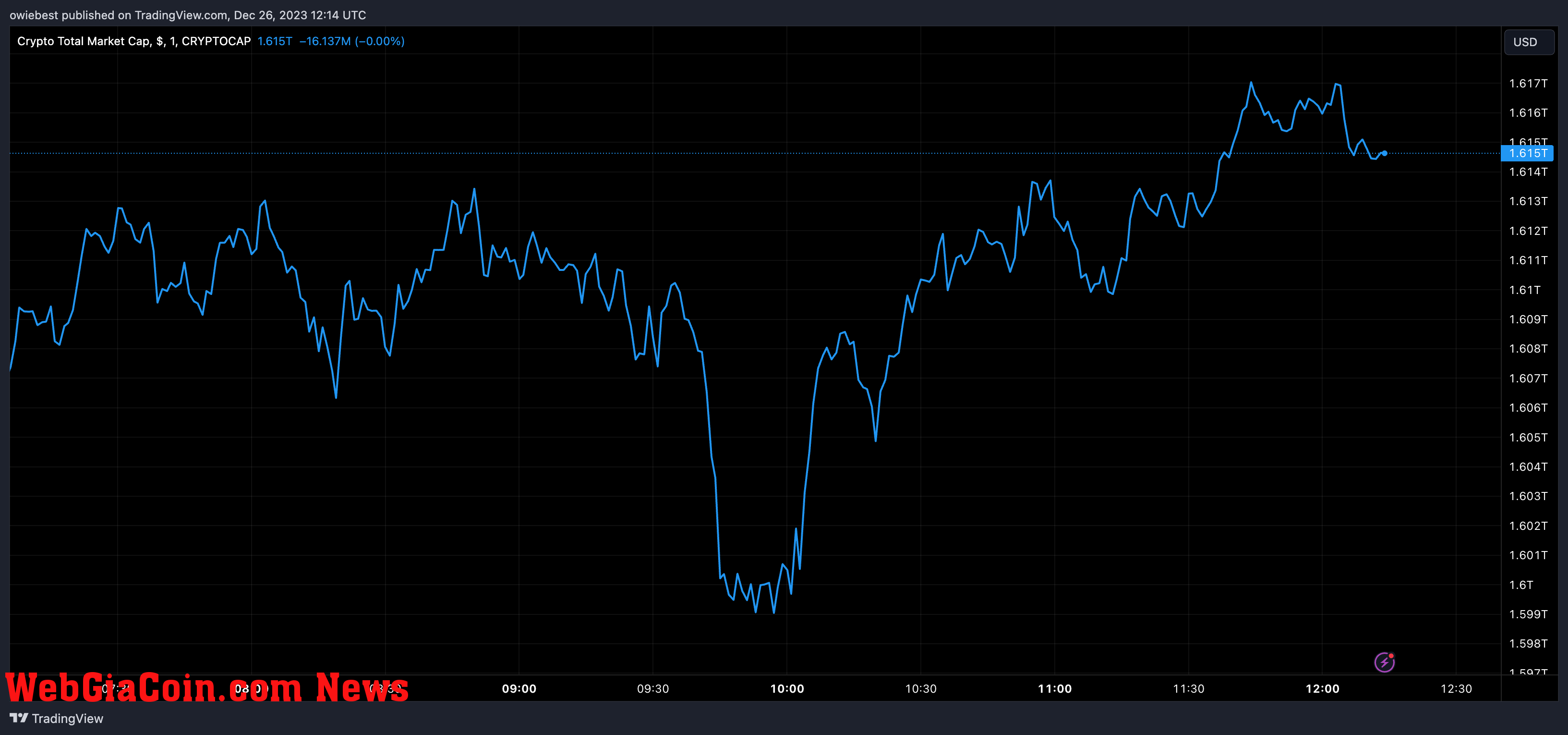The width and height of the screenshot is (1568, 735).
Task: Click the 12:30 time axis label
Action: 1456,689
